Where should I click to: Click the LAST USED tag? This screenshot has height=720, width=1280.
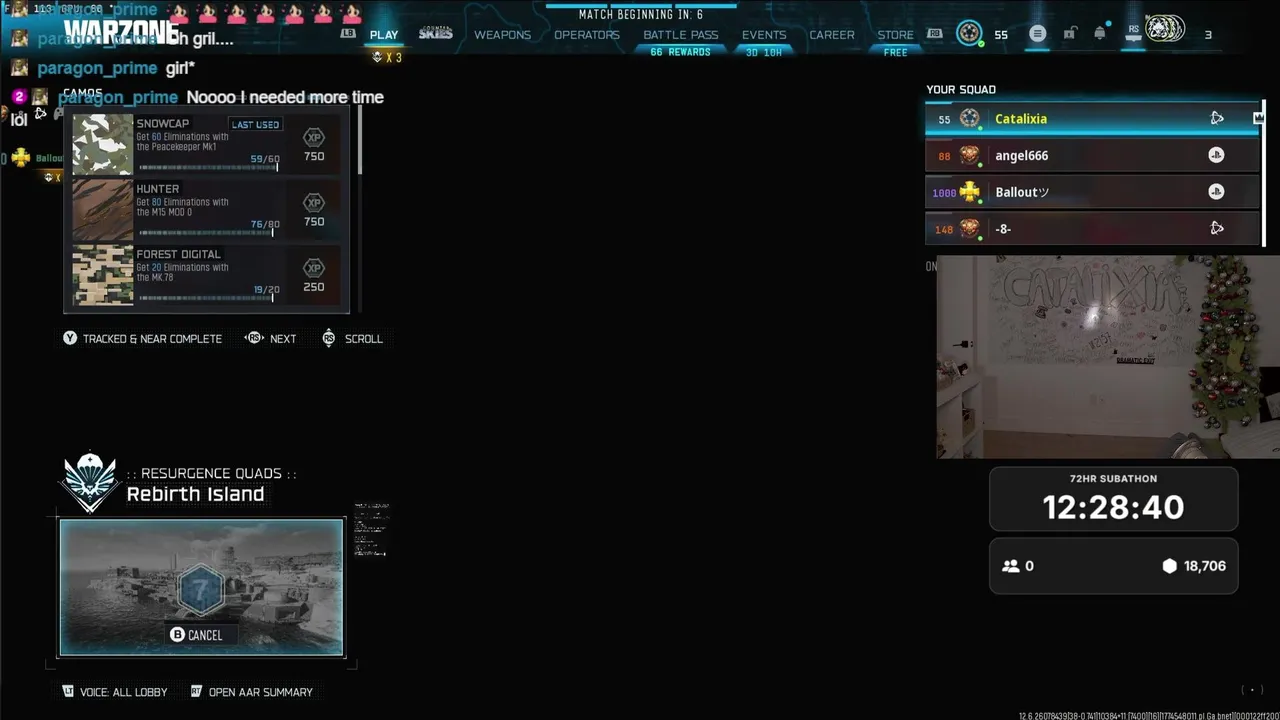(255, 125)
